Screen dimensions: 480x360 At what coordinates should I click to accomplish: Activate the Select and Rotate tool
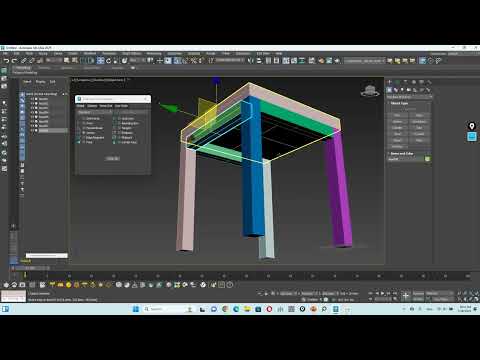point(108,61)
